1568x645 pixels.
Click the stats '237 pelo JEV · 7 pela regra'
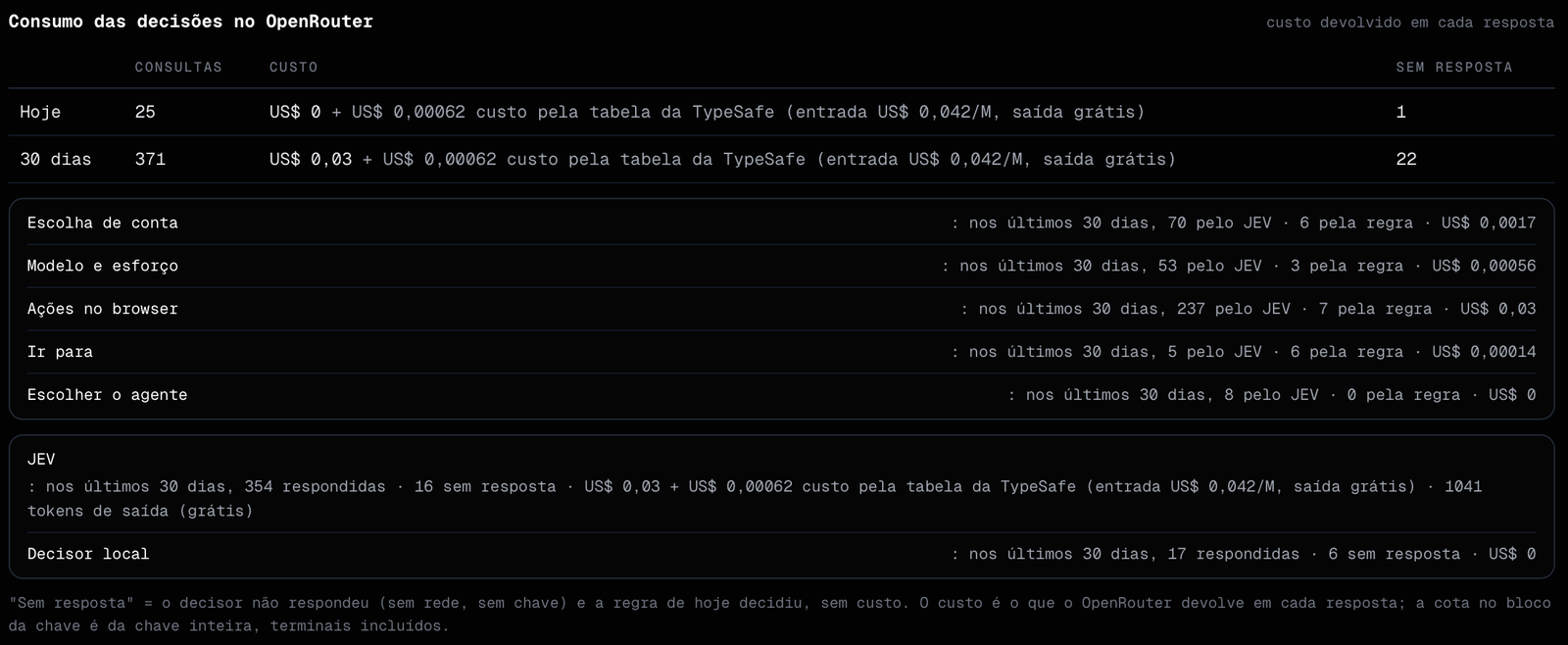(1304, 309)
